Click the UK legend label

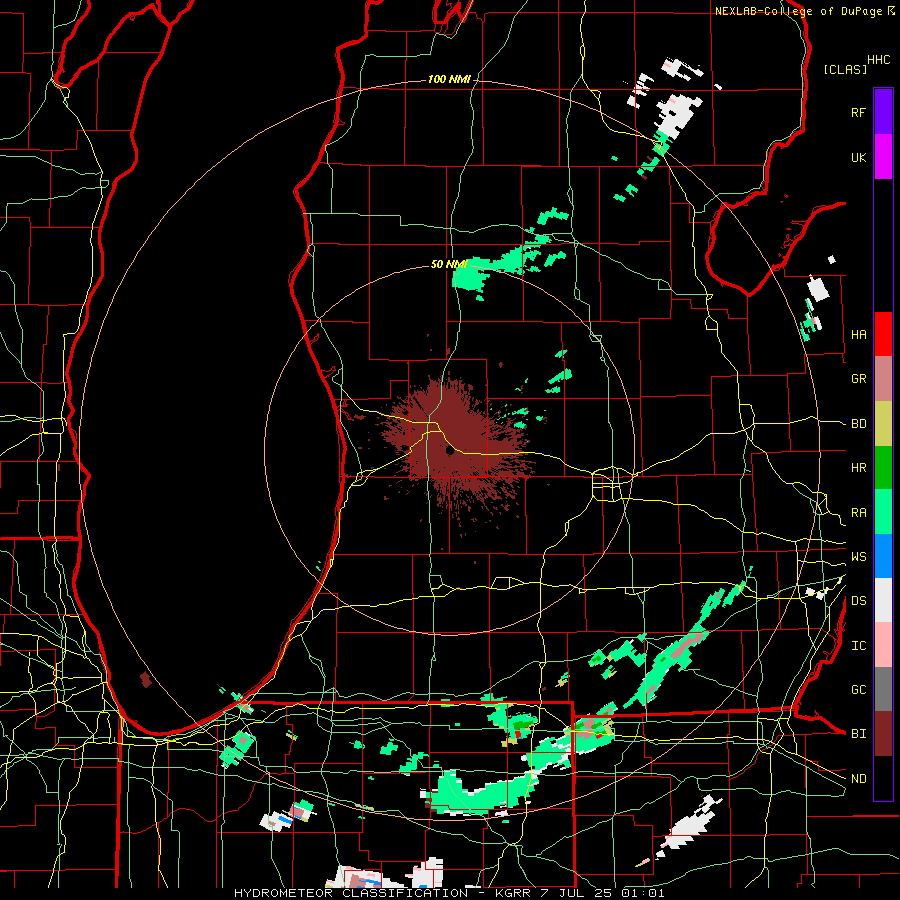tap(858, 157)
